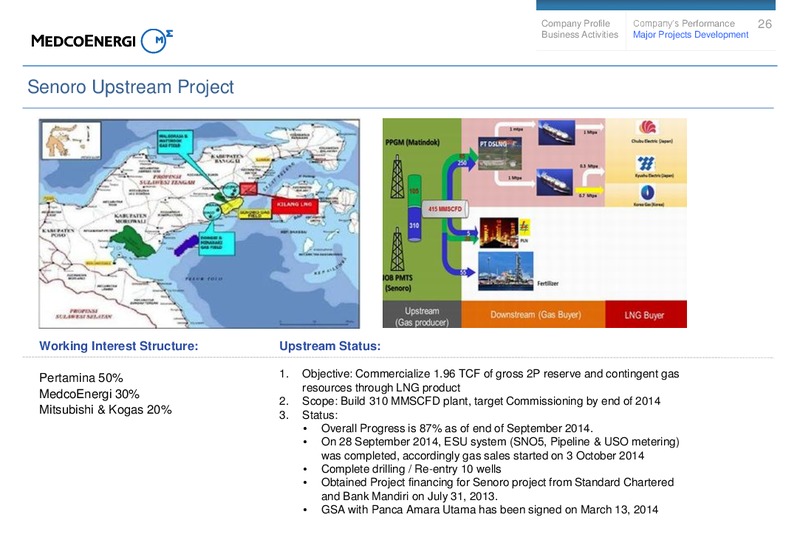Click the PPGM Matindok drilling rig icon
Screen dimensions: 800x554
pyautogui.click(x=397, y=177)
